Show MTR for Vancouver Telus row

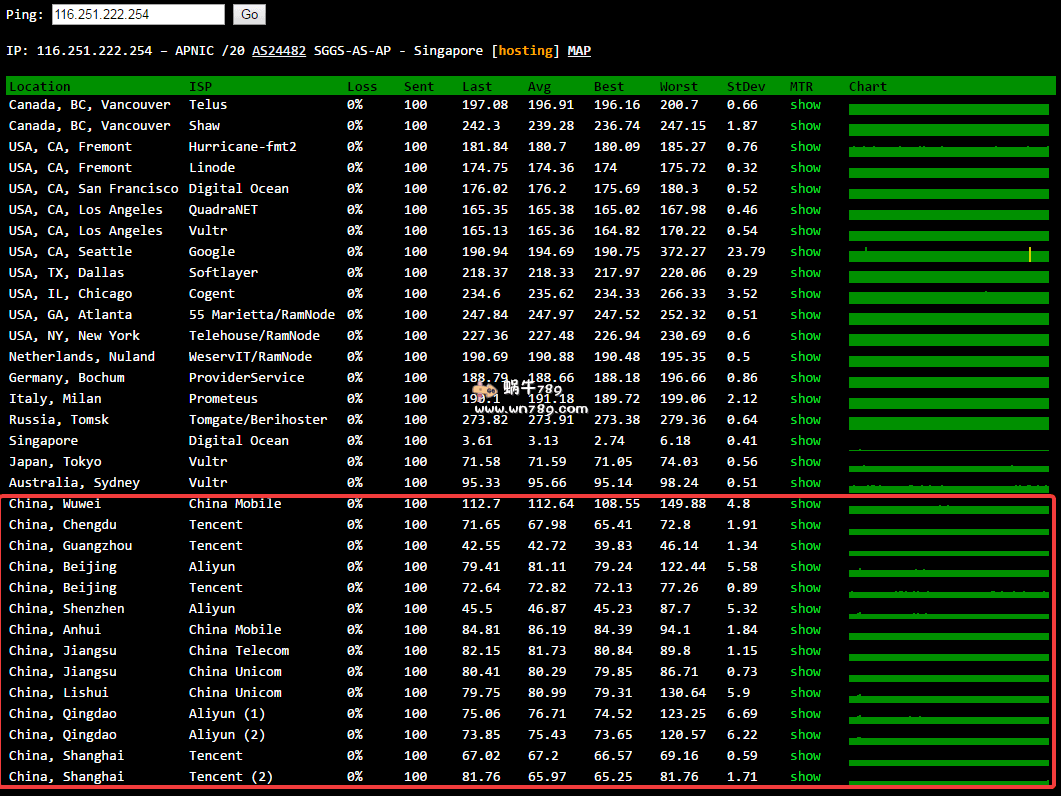pyautogui.click(x=805, y=105)
